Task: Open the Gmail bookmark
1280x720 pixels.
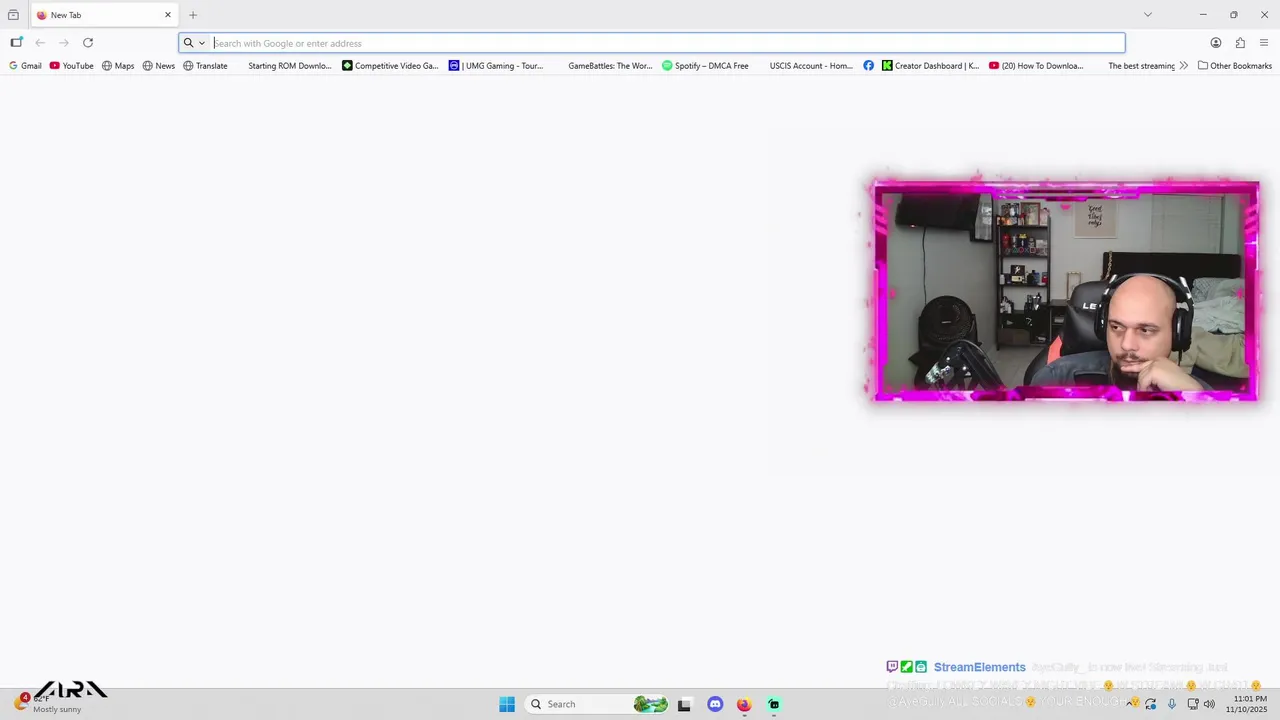Action: (x=25, y=66)
